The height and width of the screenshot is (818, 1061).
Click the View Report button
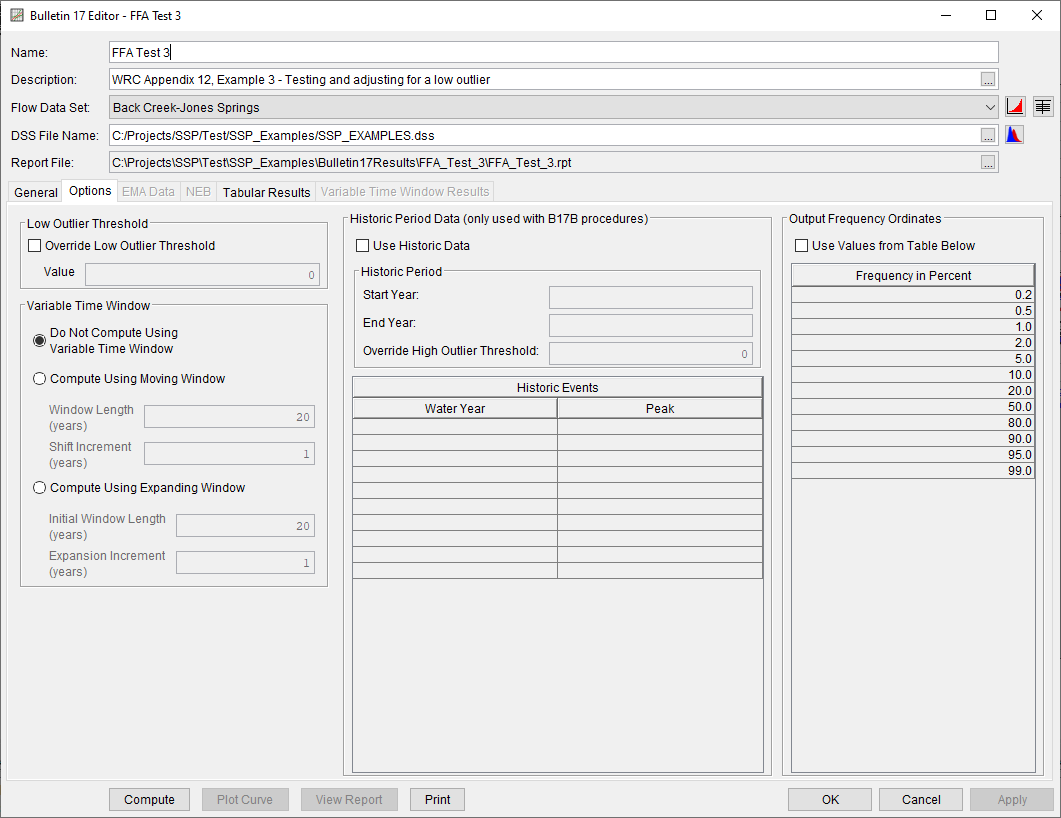tap(349, 800)
